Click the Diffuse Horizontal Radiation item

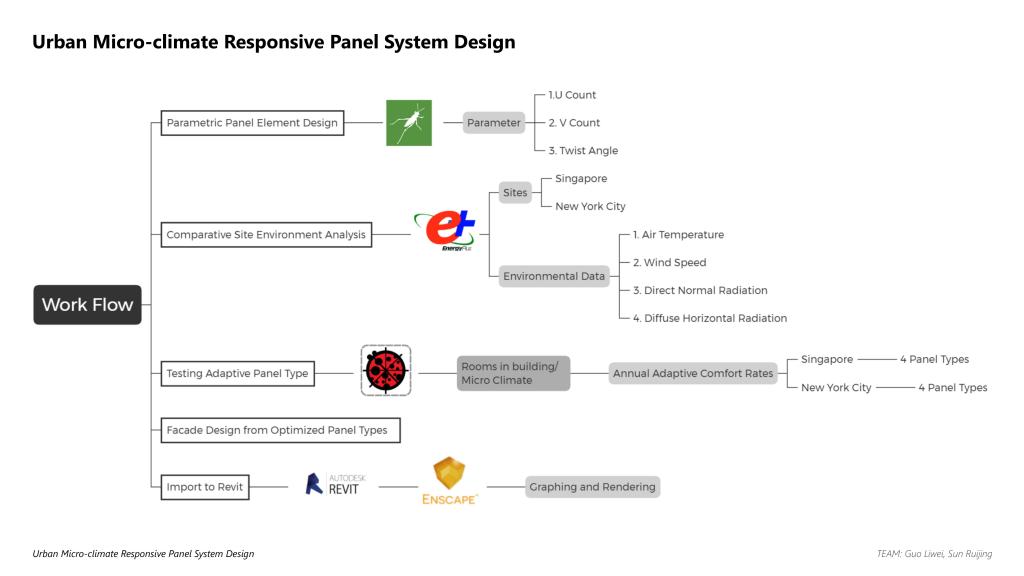tap(709, 318)
